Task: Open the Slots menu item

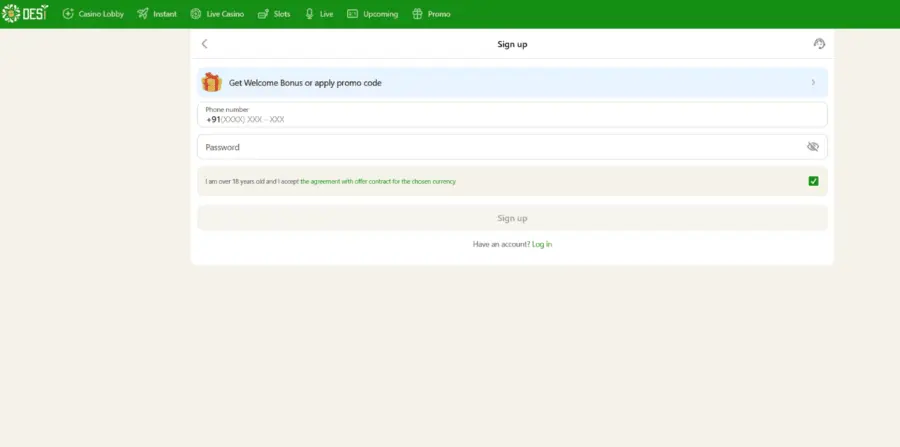Action: tap(274, 14)
